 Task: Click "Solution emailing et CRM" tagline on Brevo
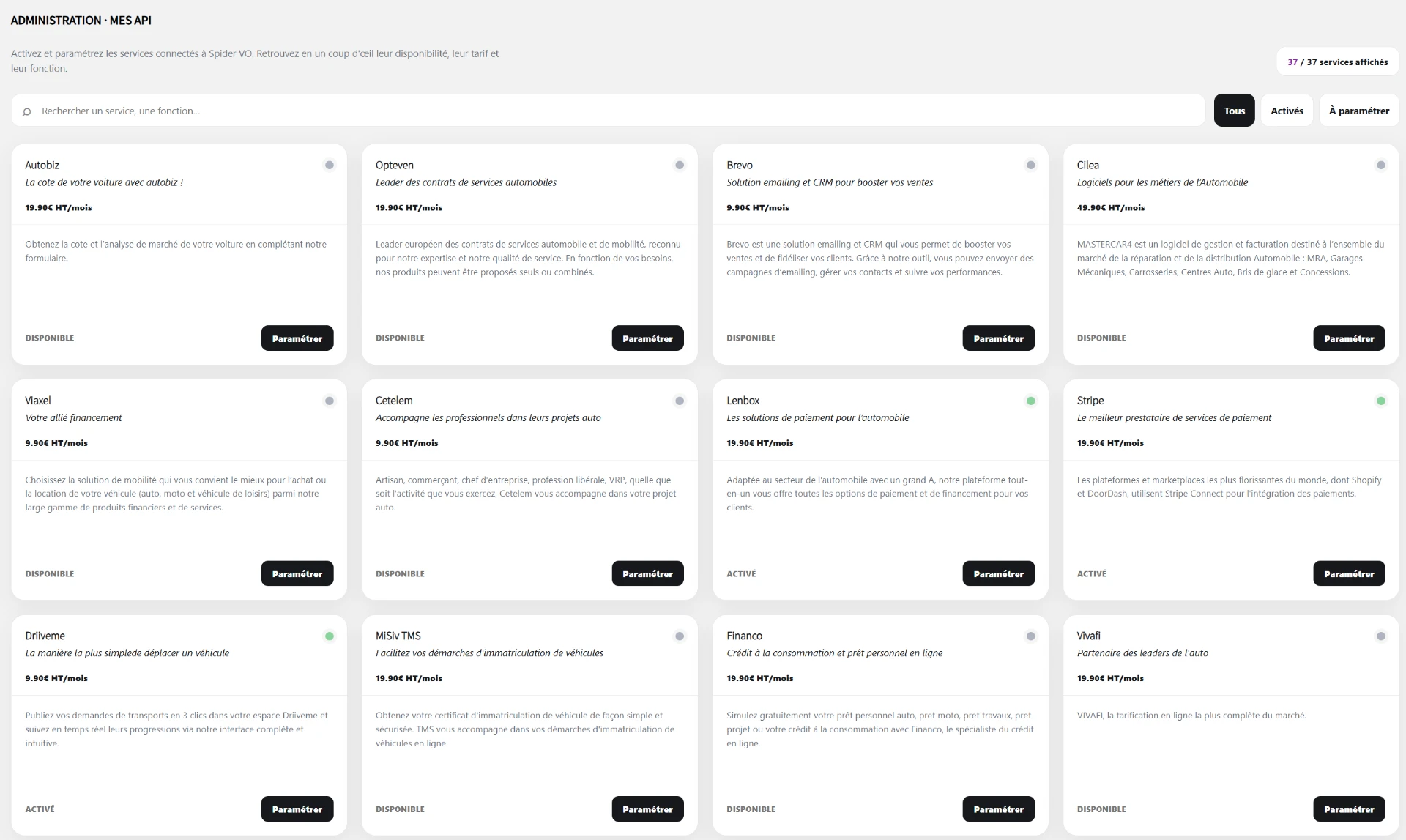coord(830,182)
